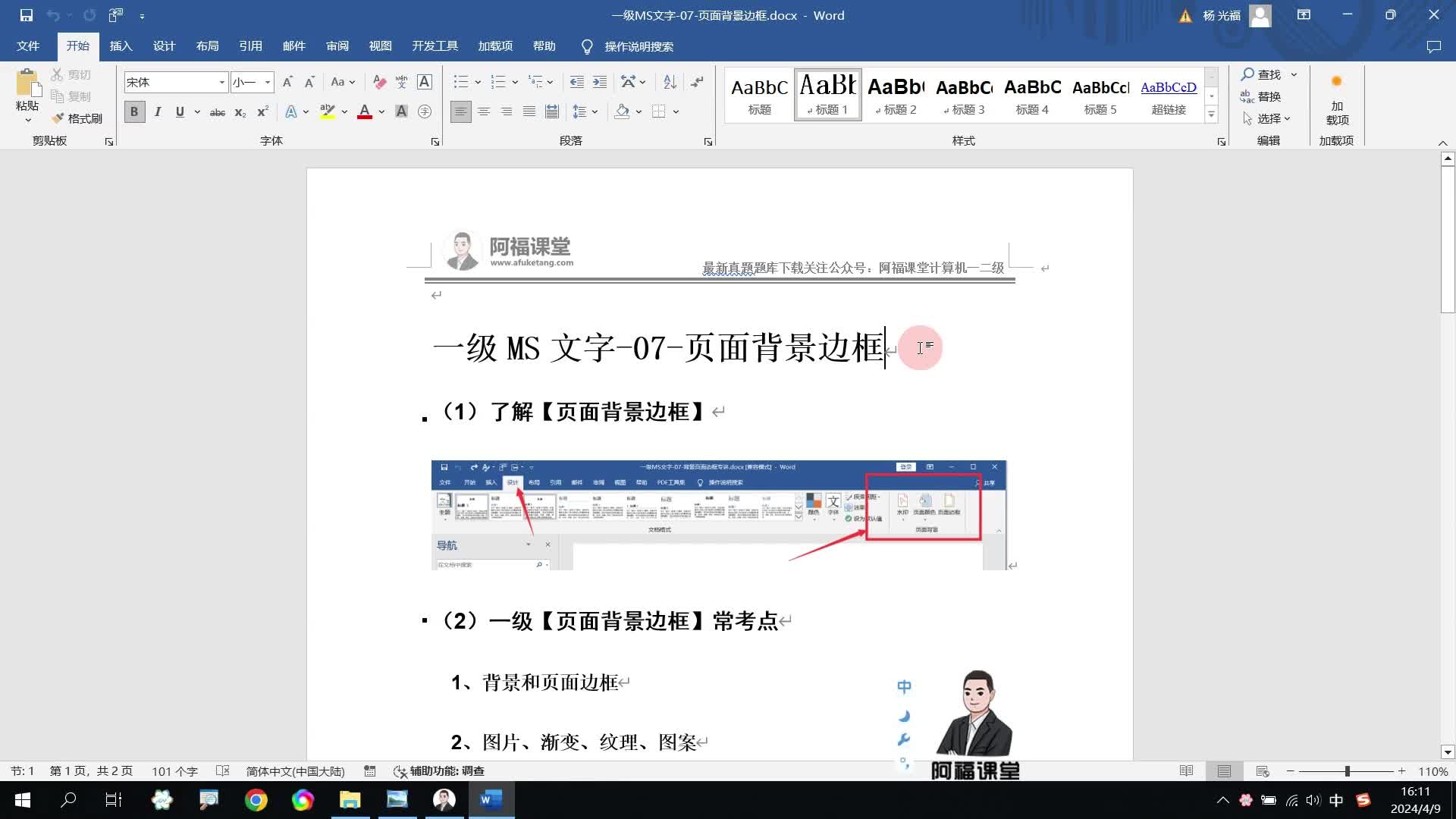
Task: Click the Increase Indent icon
Action: 600,82
